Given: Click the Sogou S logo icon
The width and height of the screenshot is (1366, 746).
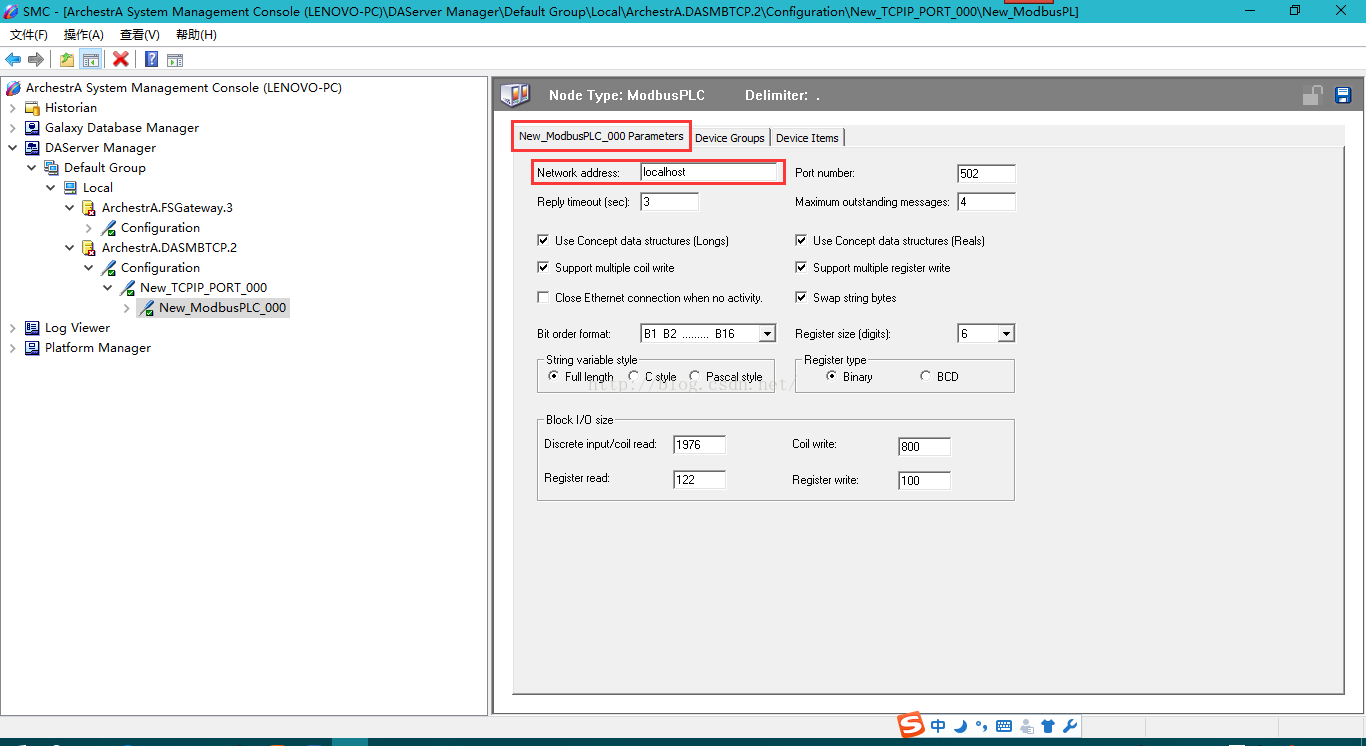Looking at the screenshot, I should coord(911,726).
